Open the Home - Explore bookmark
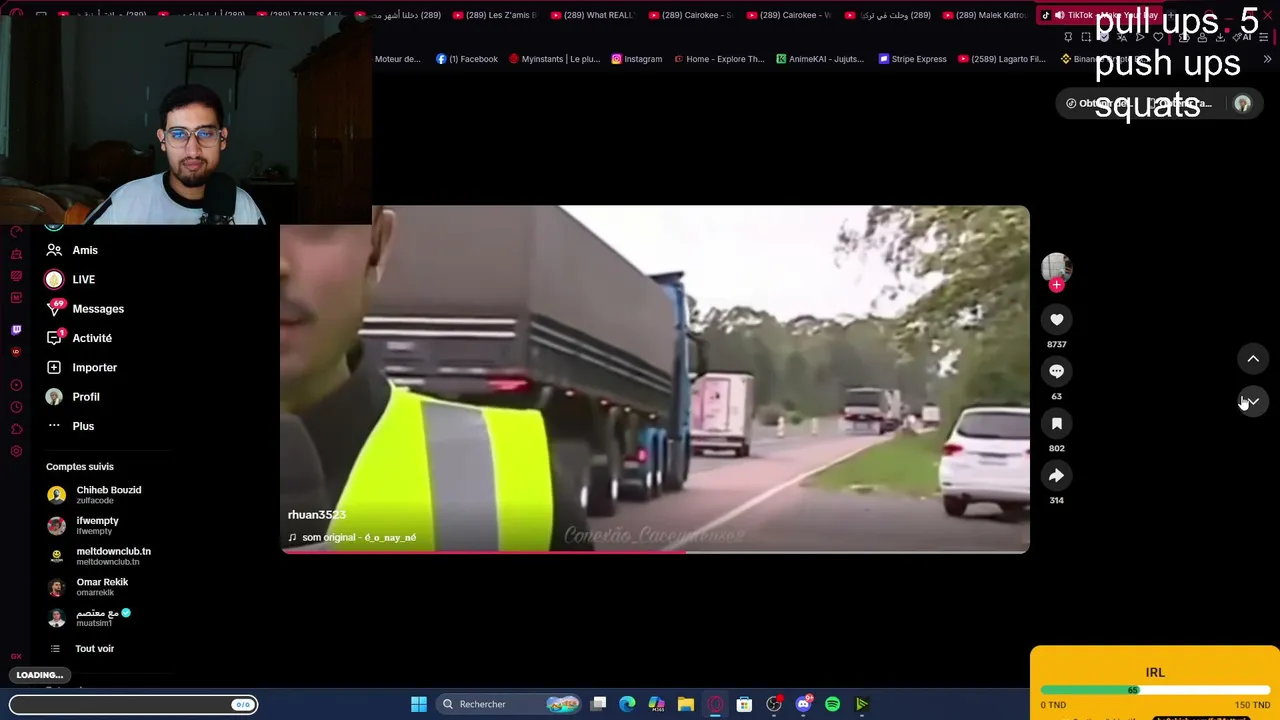The width and height of the screenshot is (1280, 720). tap(719, 59)
